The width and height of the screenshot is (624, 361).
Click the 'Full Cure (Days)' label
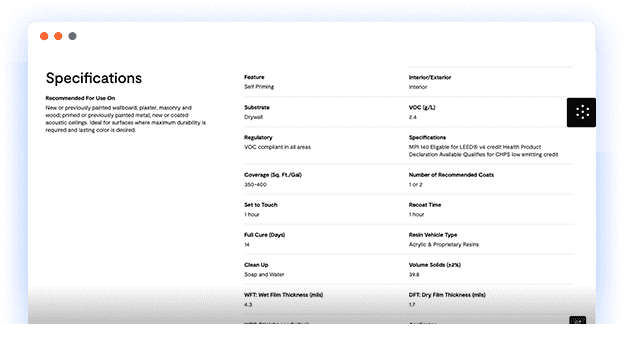[x=264, y=235]
